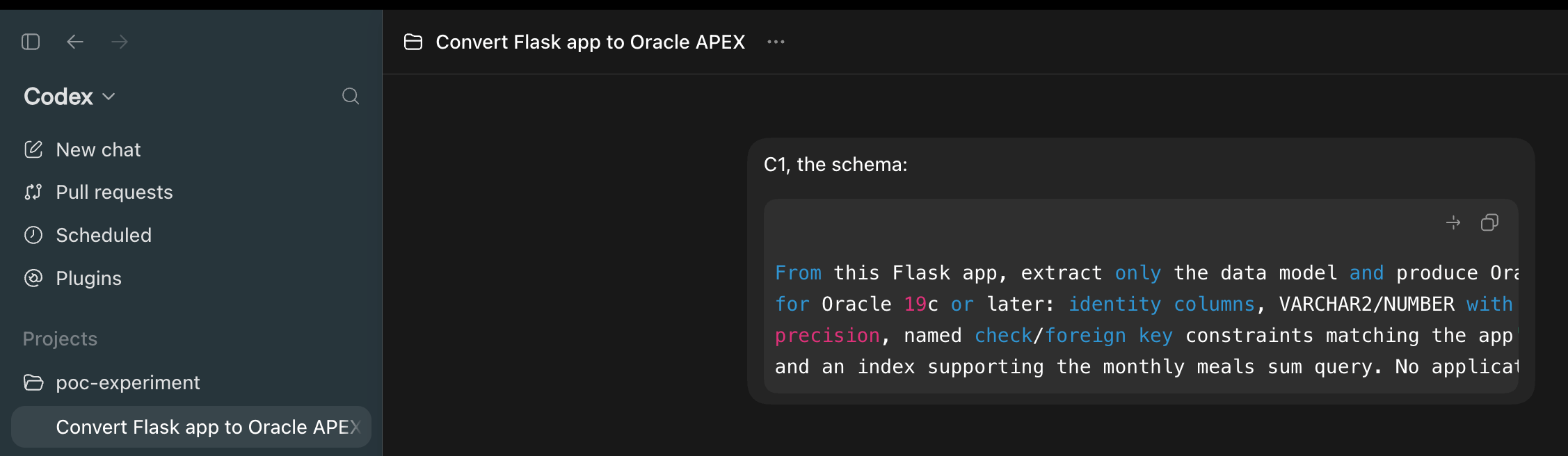Open the three-dot menu next to title
The height and width of the screenshot is (456, 1568).
tap(776, 42)
